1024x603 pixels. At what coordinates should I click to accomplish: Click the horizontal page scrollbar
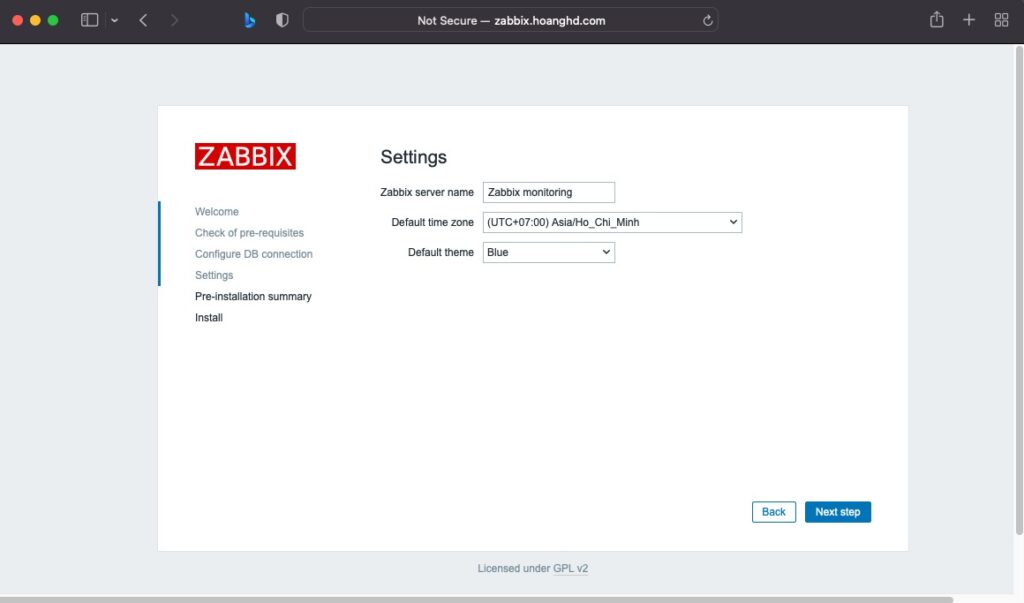tap(477, 599)
